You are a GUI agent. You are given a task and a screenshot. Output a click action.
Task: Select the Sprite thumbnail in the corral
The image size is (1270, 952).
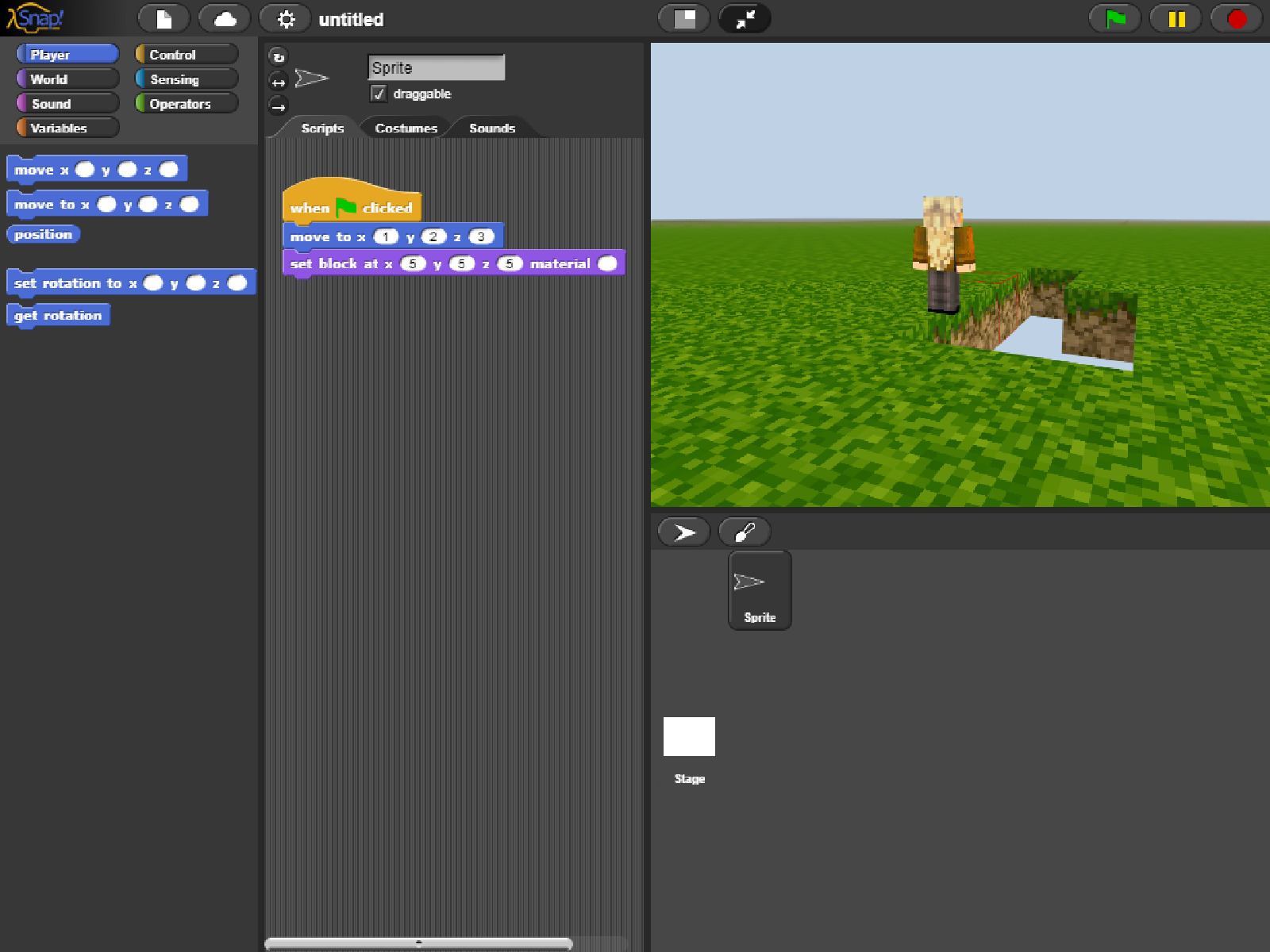pos(760,591)
